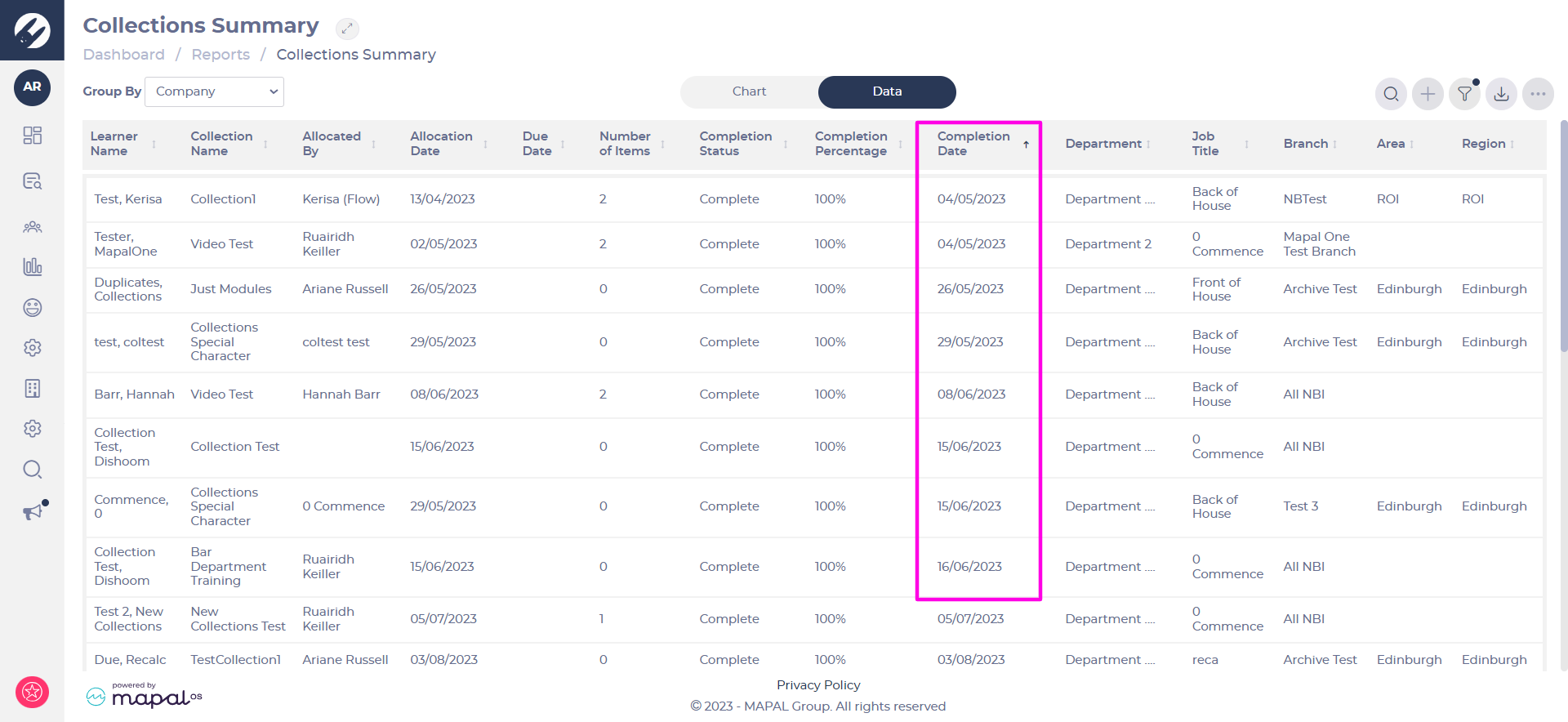Go to Dashboard breadcrumb
This screenshot has height=722, width=1568.
[124, 55]
